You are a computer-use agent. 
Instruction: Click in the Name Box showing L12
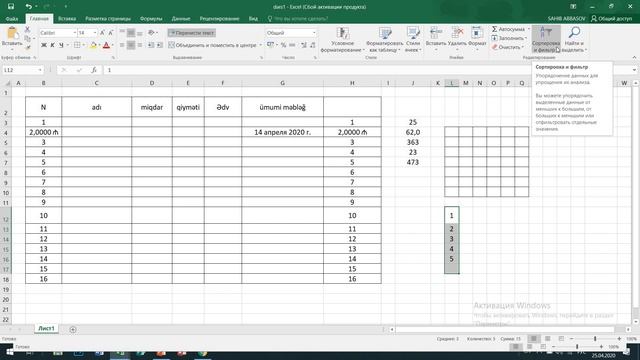20,70
